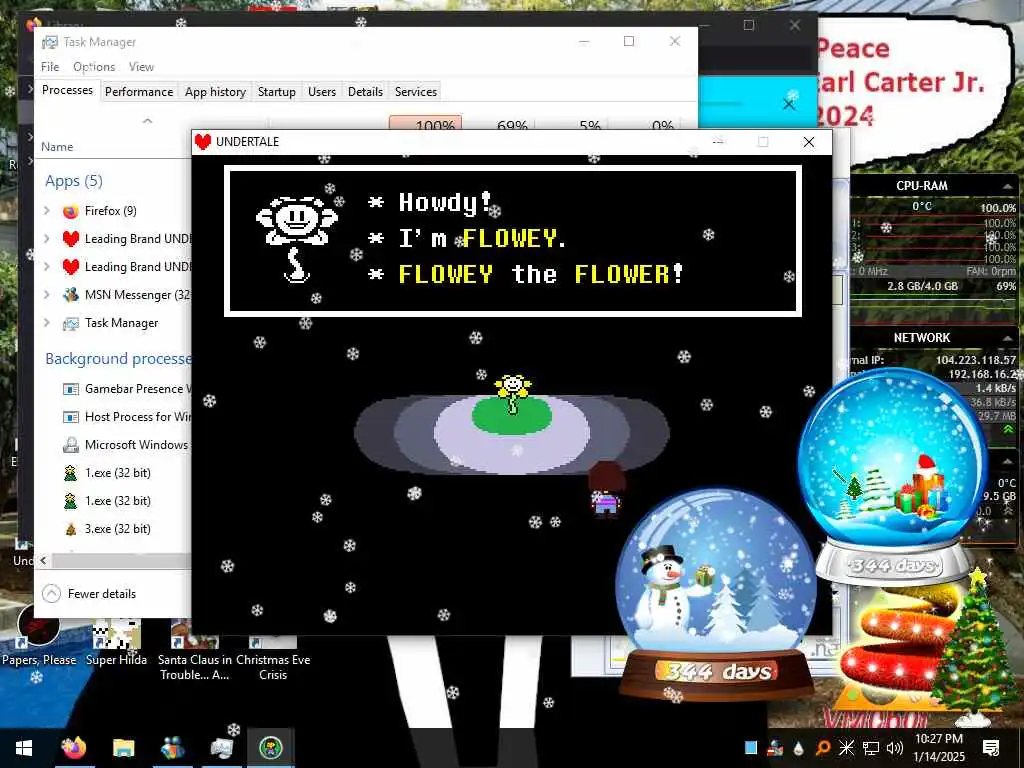Click the water drop tray icon
This screenshot has height=768, width=1024.
pyautogui.click(x=799, y=748)
